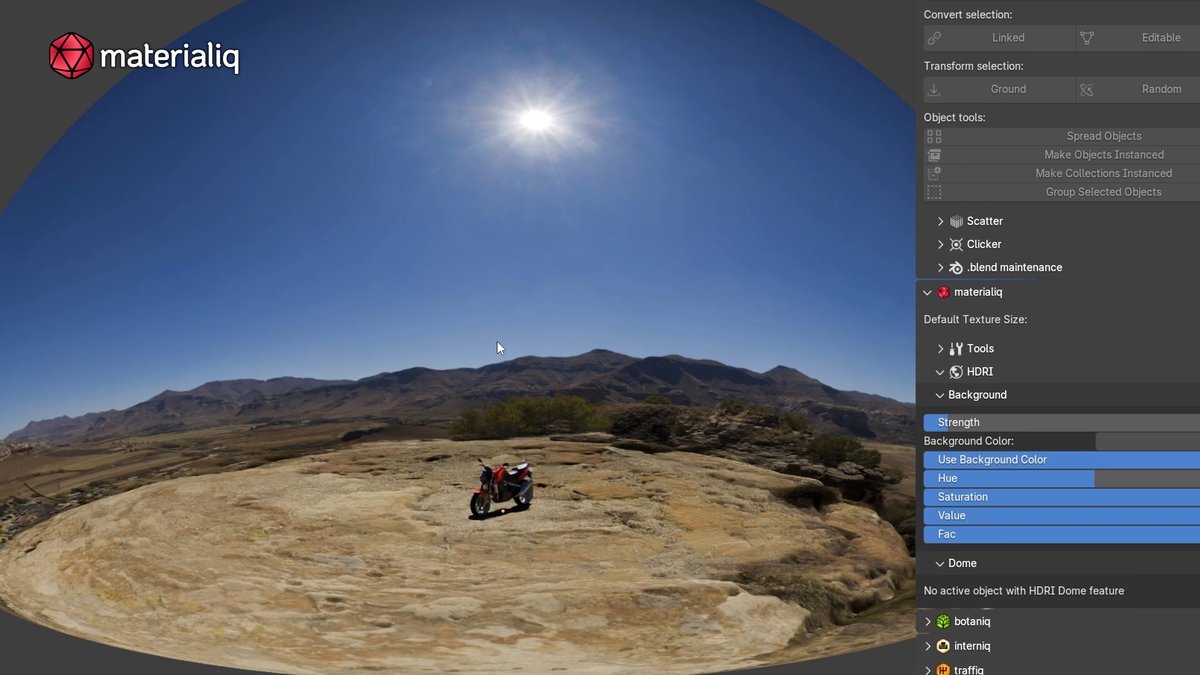Click the 'Object tools:' label
Screen dimensions: 1200x675
[954, 118]
